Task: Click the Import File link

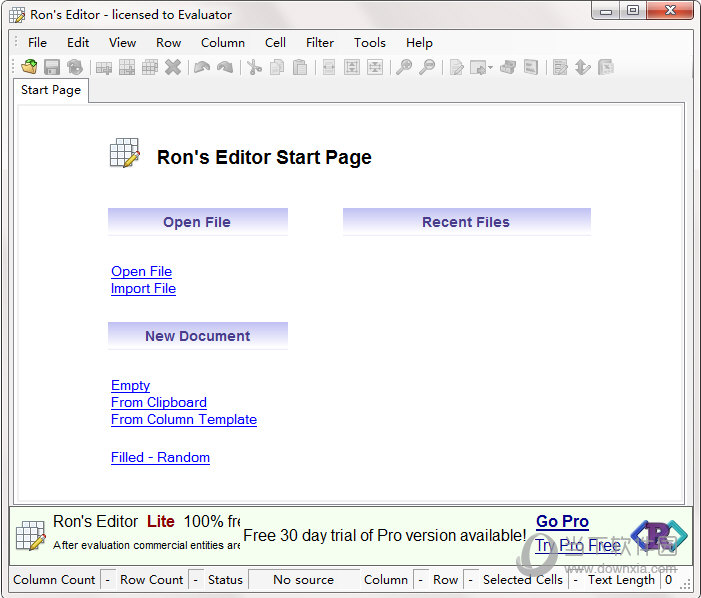Action: click(143, 288)
